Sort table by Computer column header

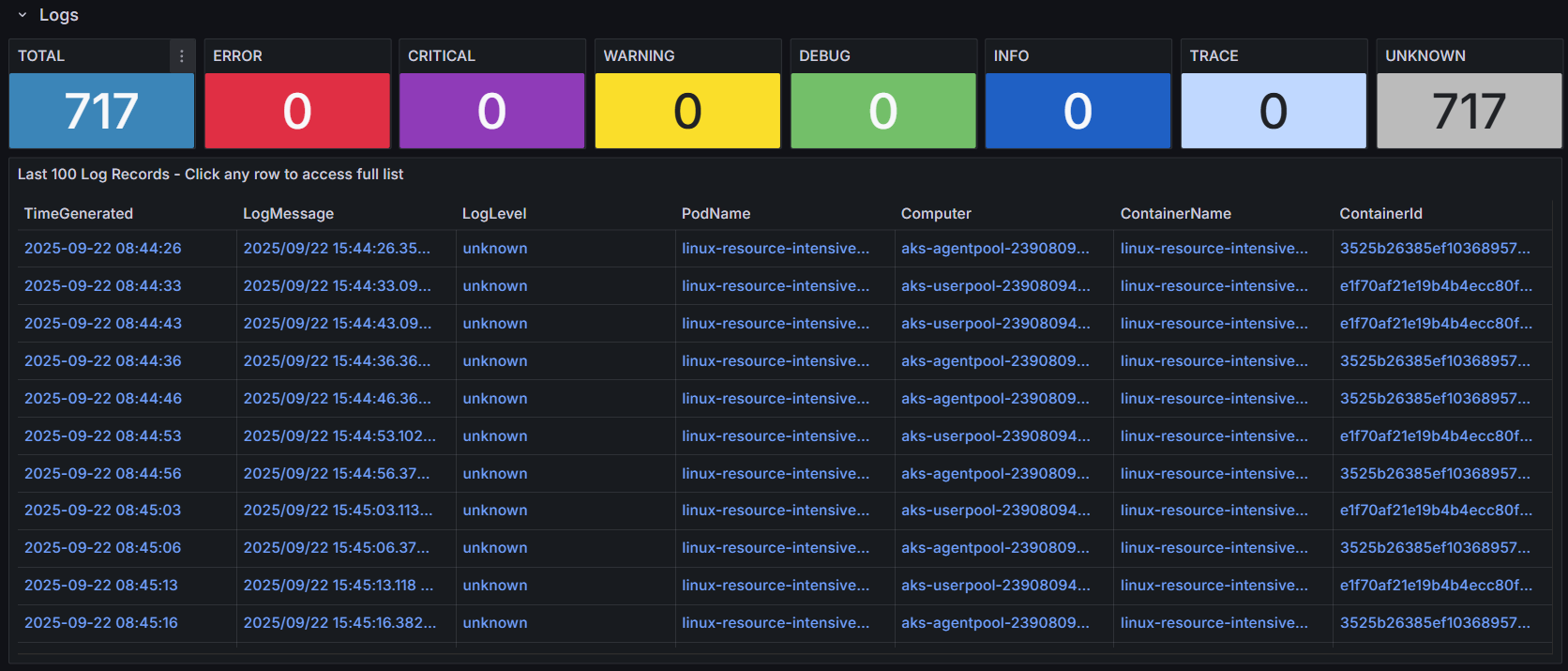pyautogui.click(x=936, y=214)
